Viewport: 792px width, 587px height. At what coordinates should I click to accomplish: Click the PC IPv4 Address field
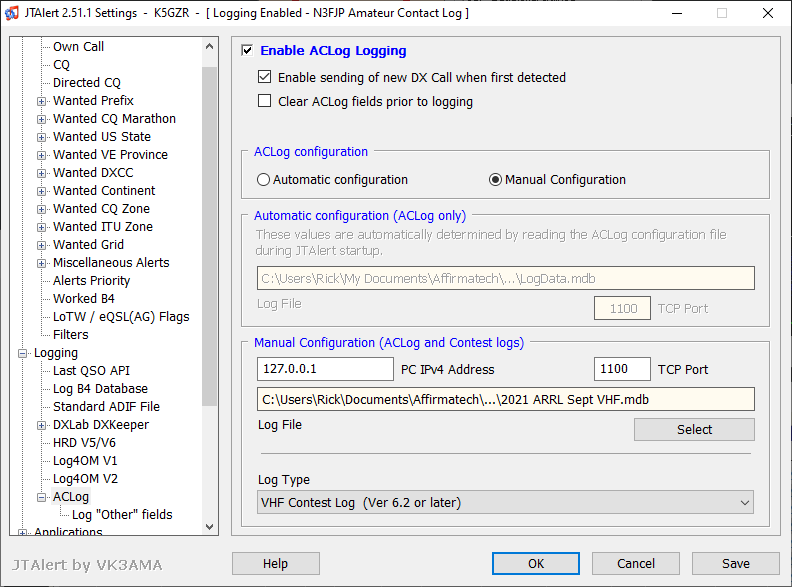click(325, 369)
